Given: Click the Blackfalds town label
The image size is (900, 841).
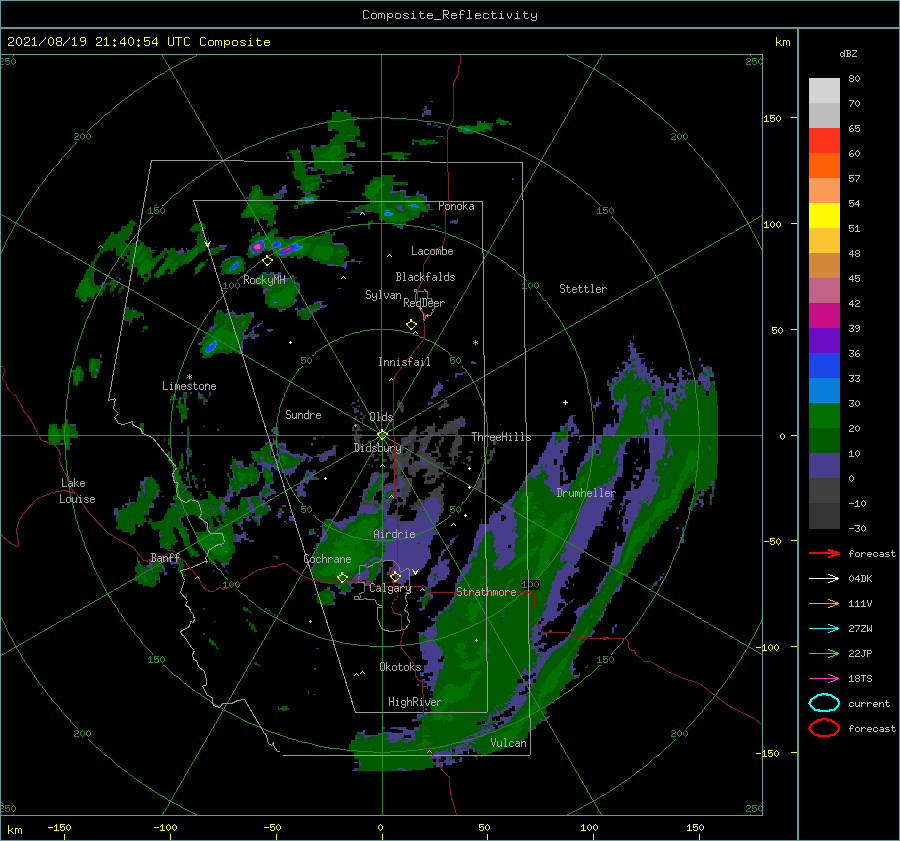Looking at the screenshot, I should [x=425, y=277].
